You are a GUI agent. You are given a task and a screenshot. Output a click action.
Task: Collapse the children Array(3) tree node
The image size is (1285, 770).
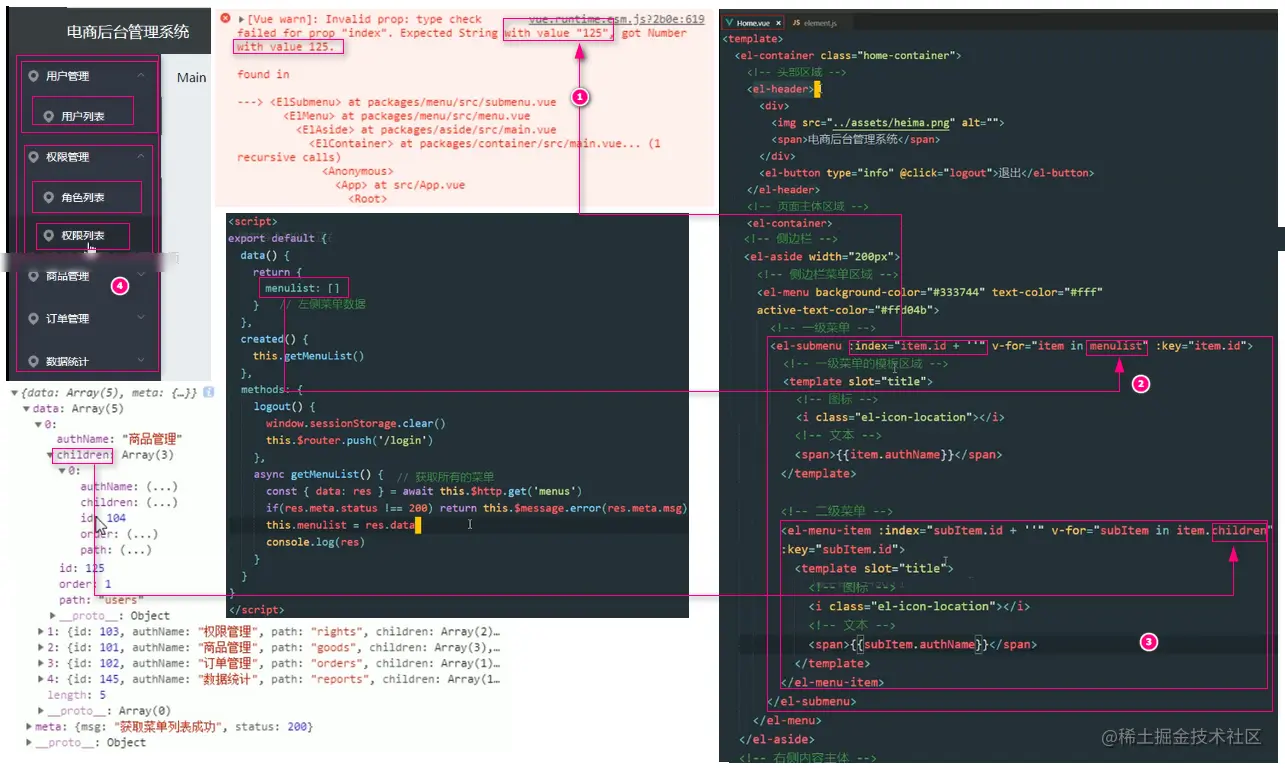tap(50, 455)
